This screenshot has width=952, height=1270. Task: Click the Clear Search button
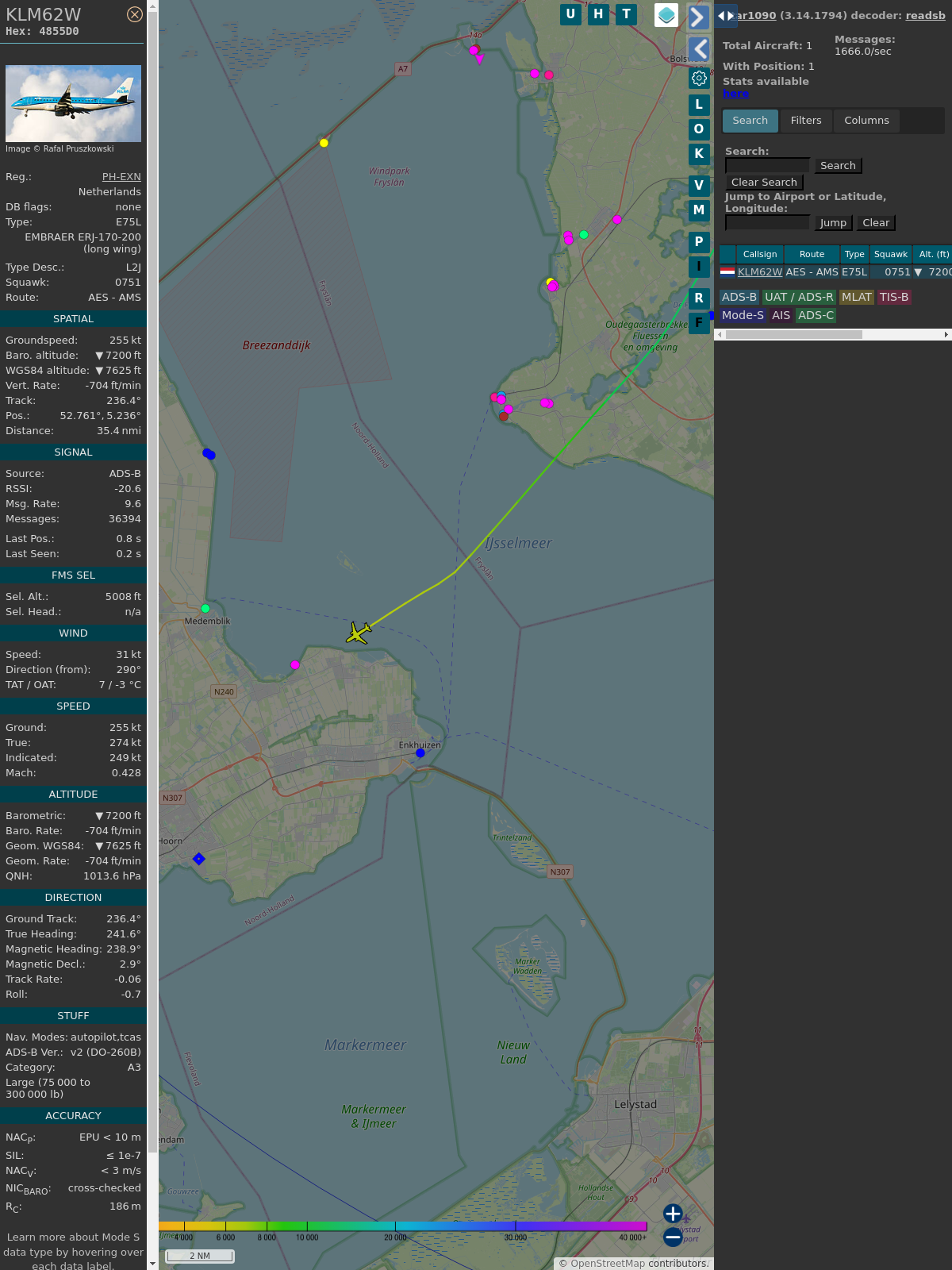pos(764,182)
